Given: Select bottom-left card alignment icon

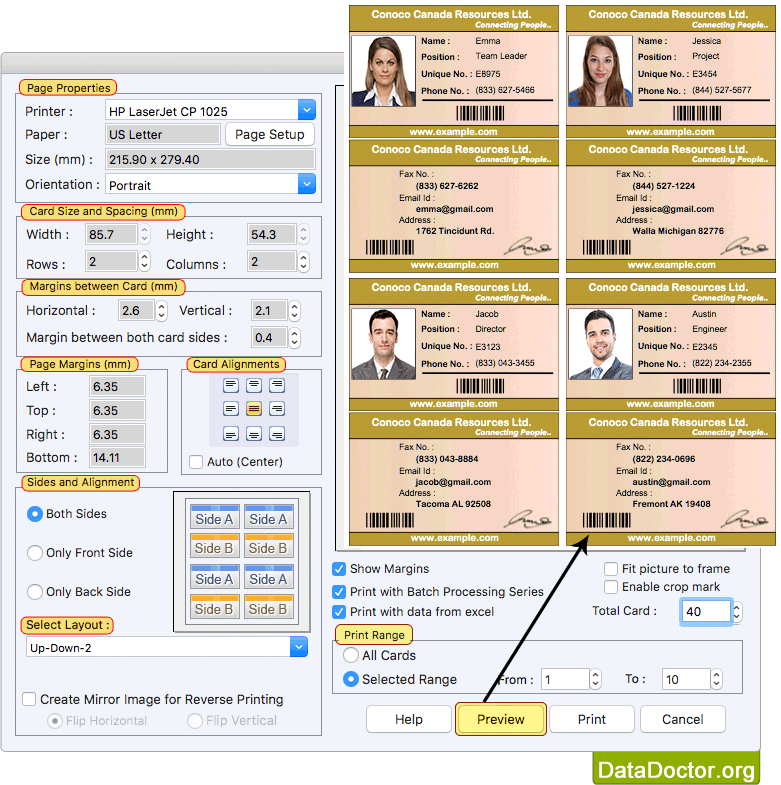Looking at the screenshot, I should coord(231,434).
